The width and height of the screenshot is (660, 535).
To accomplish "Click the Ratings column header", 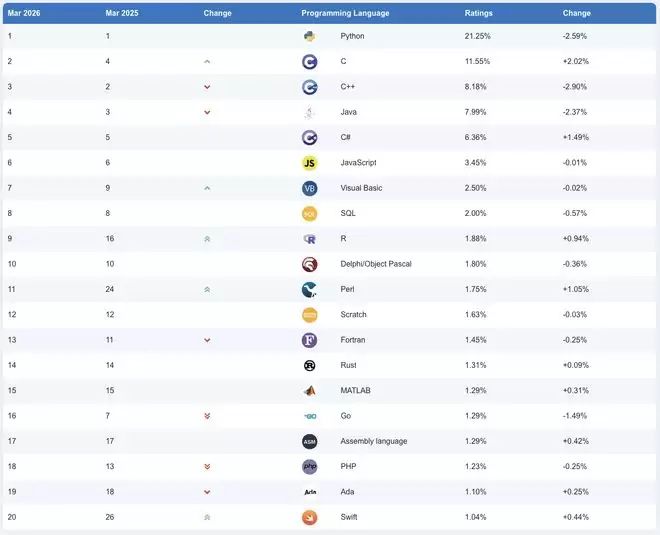I will (478, 13).
